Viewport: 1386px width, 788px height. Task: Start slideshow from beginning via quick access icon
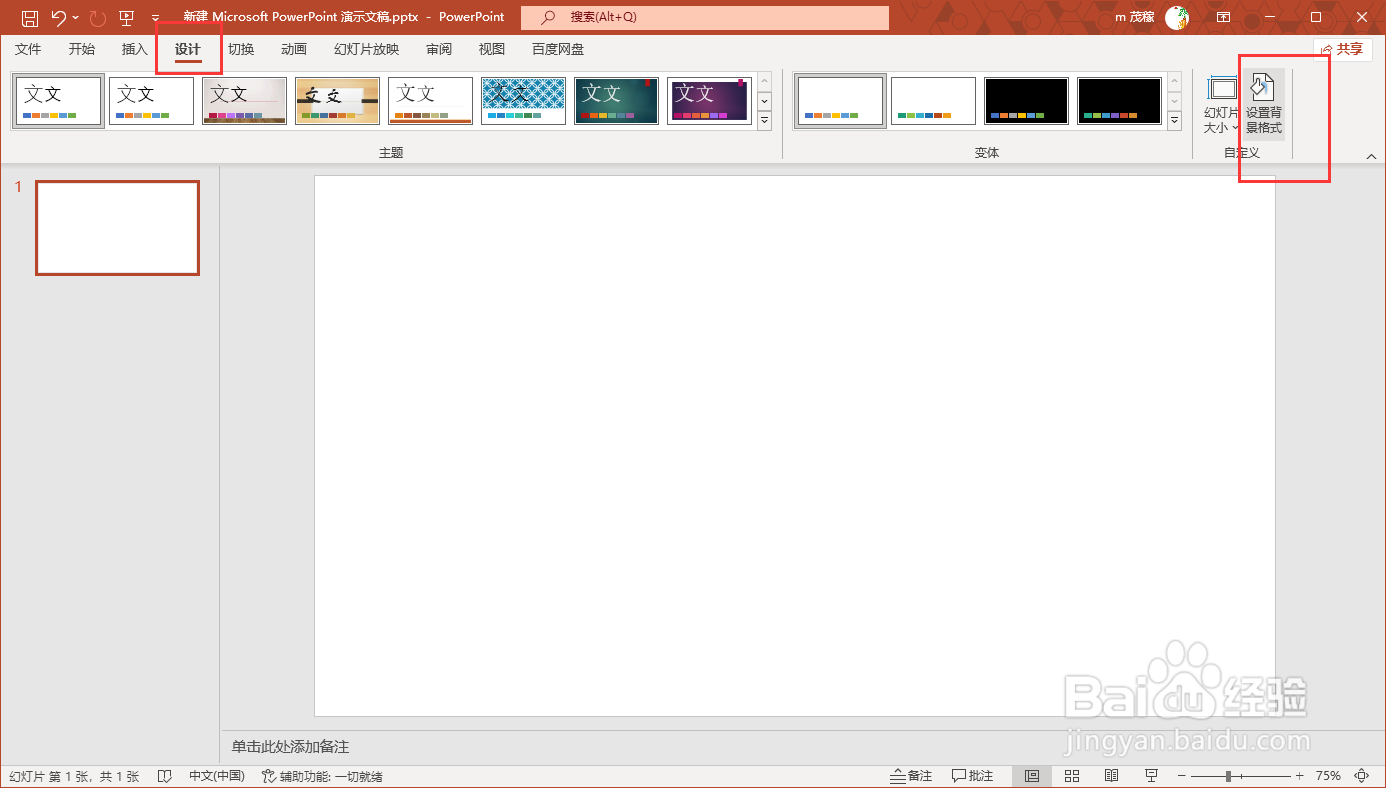click(126, 17)
